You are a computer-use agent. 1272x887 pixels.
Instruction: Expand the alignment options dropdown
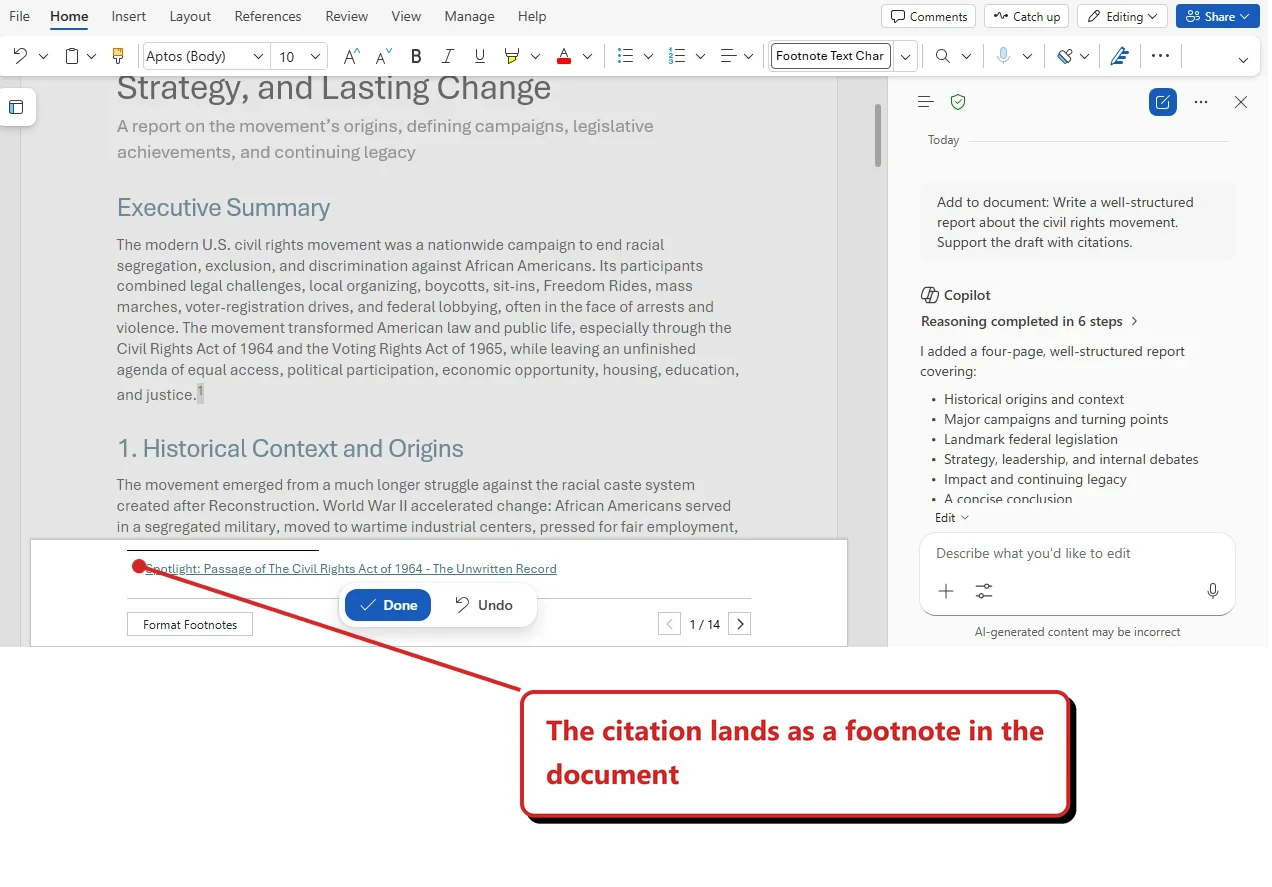pos(748,57)
